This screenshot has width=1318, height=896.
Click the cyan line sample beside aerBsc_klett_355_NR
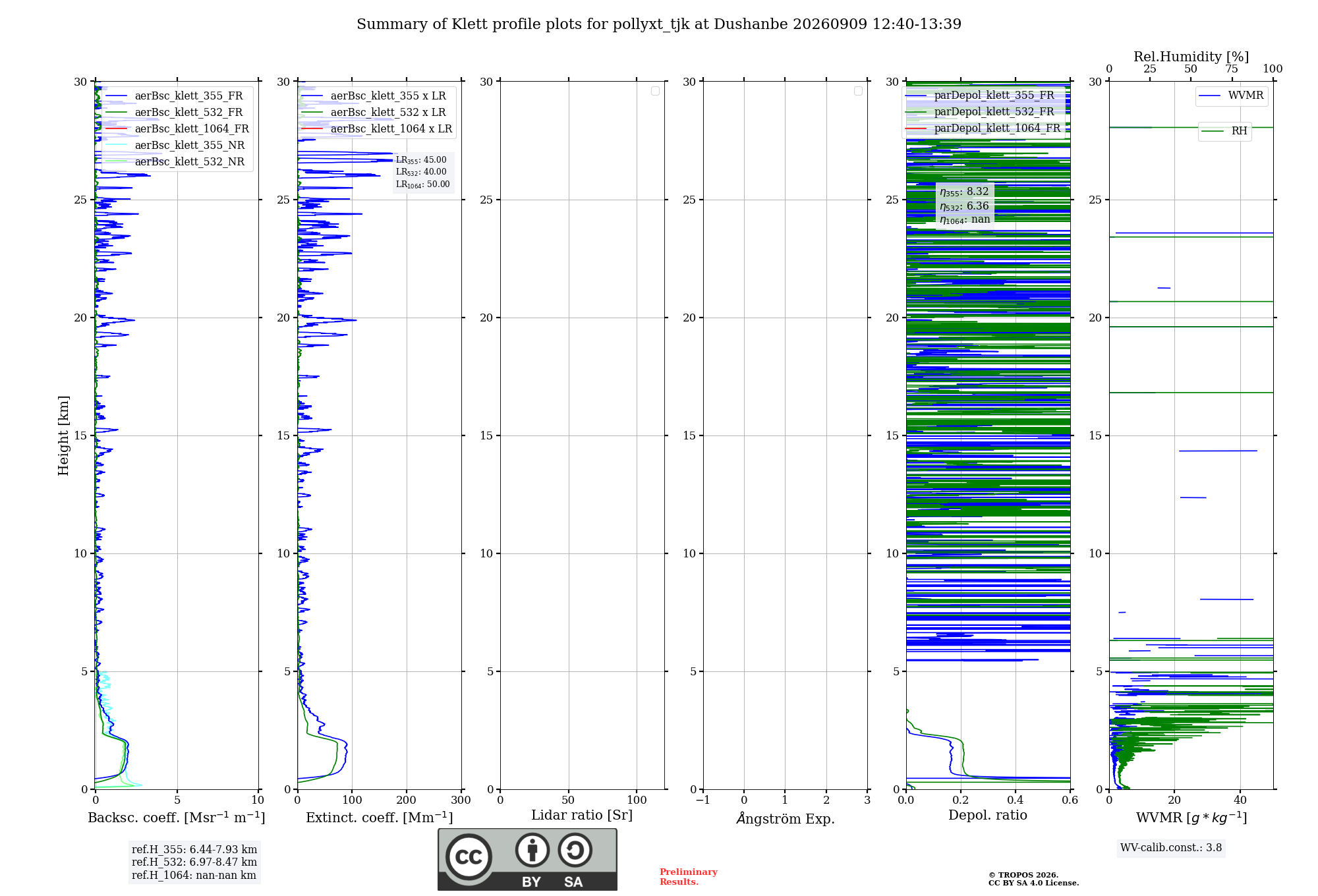[x=116, y=146]
